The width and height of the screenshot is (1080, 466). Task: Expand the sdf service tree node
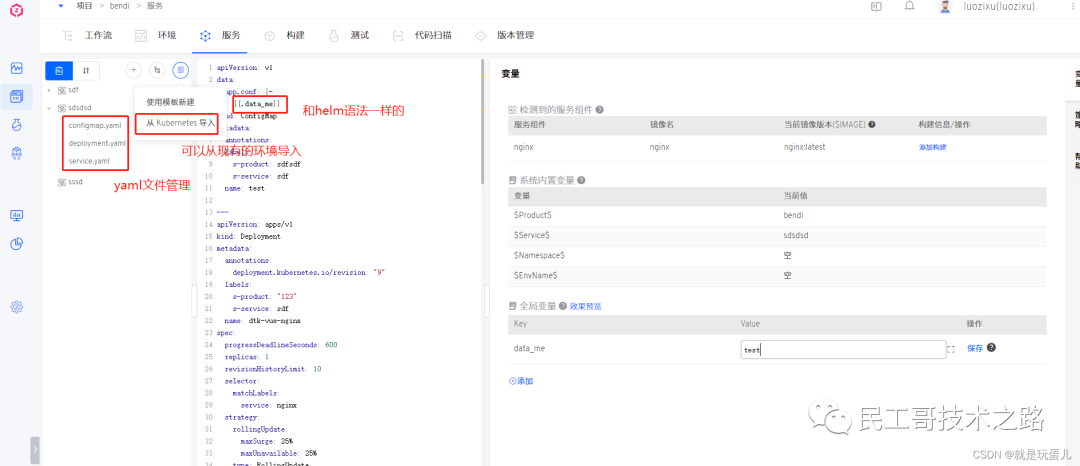coord(49,90)
